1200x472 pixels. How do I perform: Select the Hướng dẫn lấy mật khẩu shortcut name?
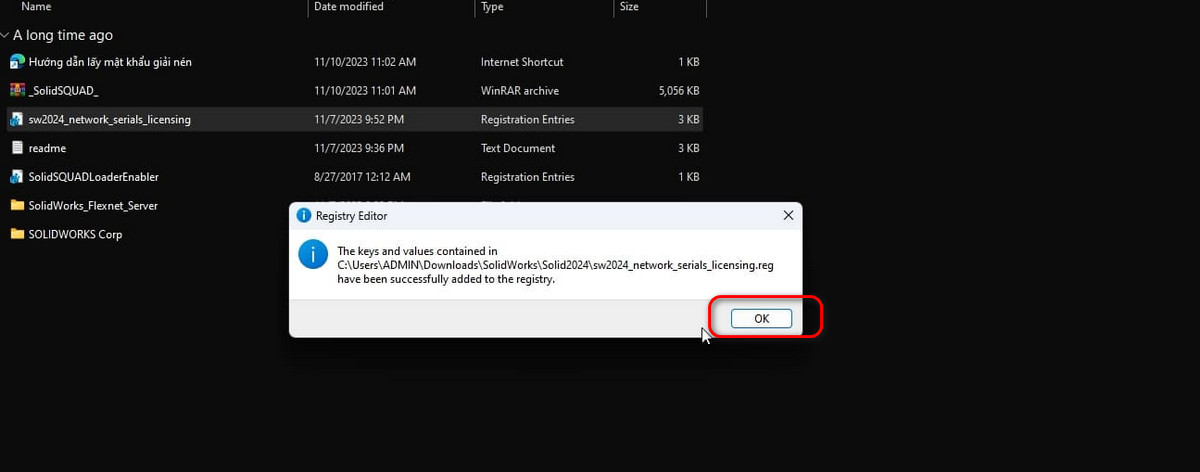click(109, 62)
